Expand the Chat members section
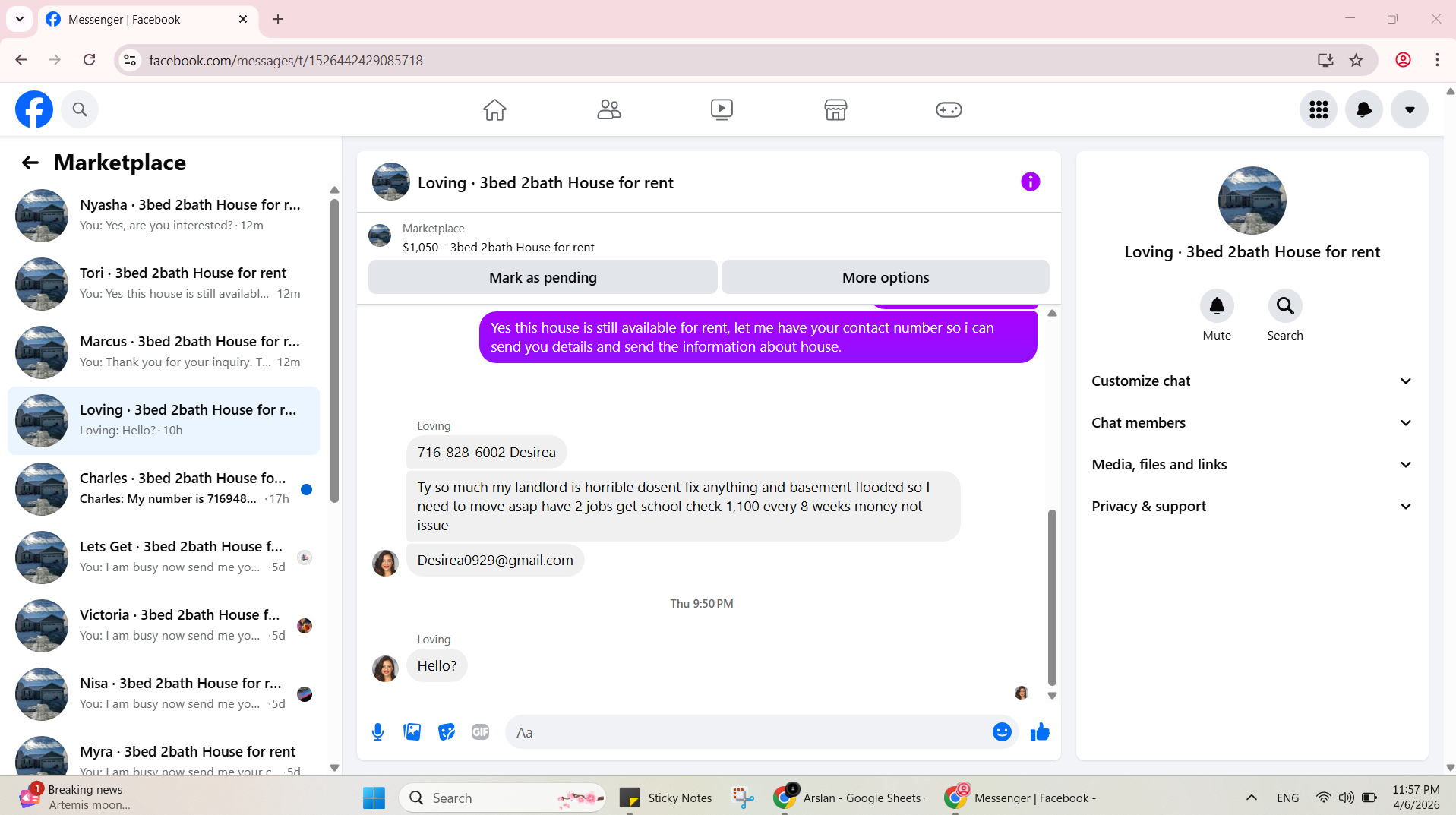 (1252, 423)
